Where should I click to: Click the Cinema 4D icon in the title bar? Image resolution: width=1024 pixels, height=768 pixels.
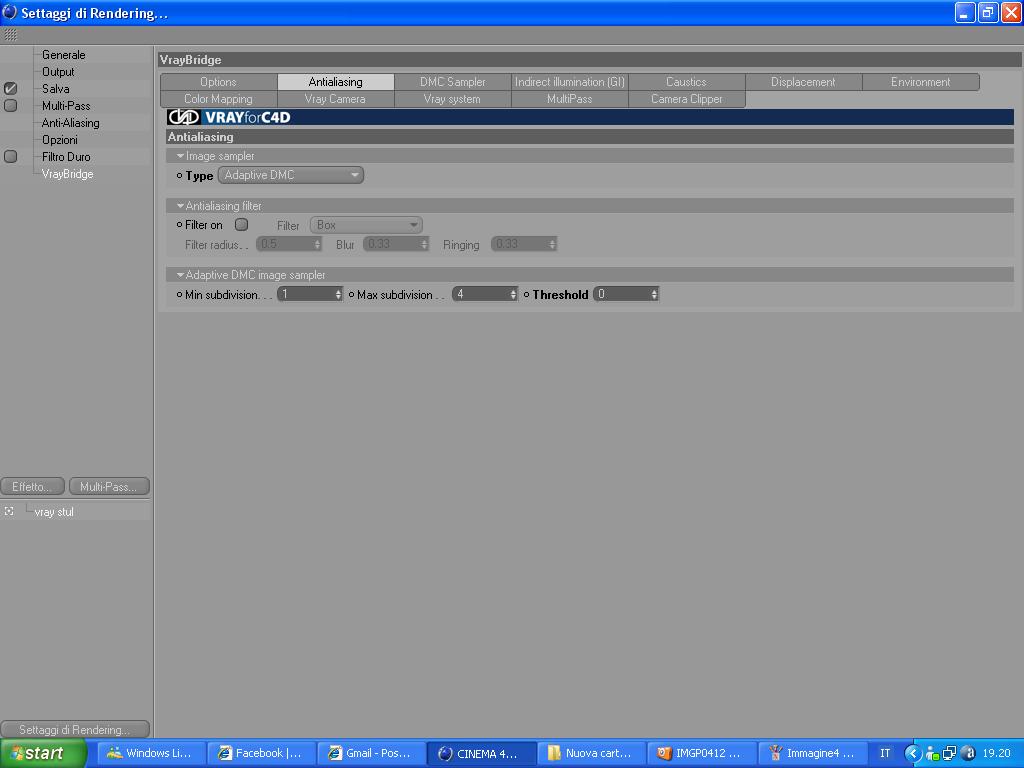click(x=9, y=12)
